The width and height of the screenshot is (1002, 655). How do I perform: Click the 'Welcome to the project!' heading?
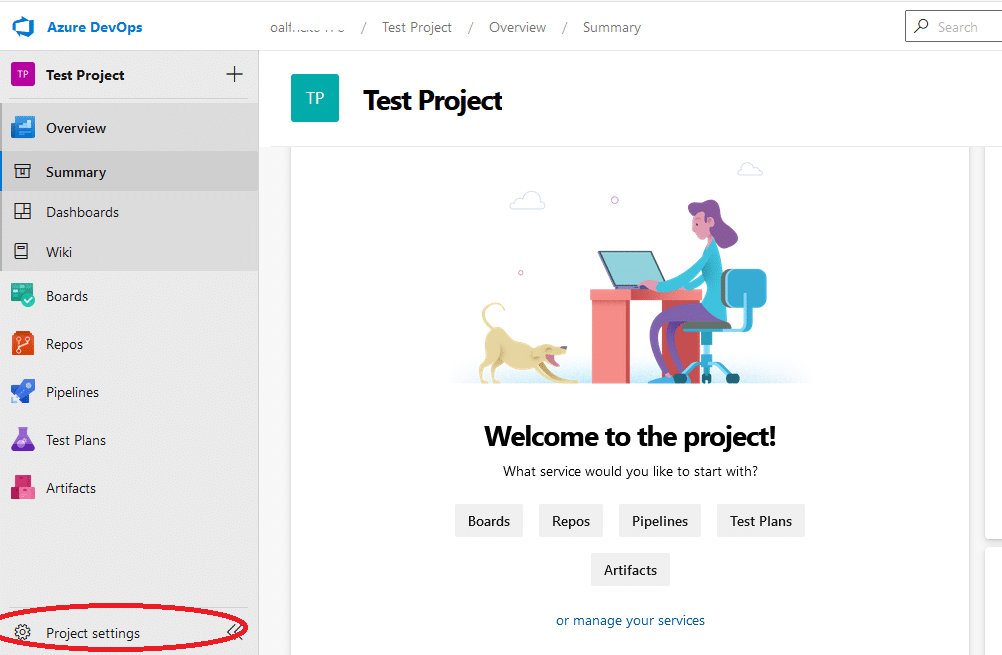pos(630,436)
